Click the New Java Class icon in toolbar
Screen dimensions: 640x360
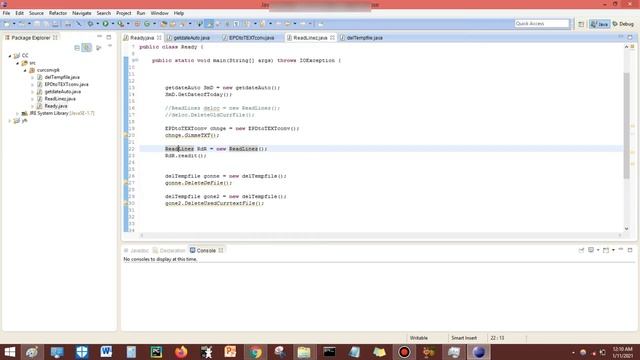coord(147,24)
